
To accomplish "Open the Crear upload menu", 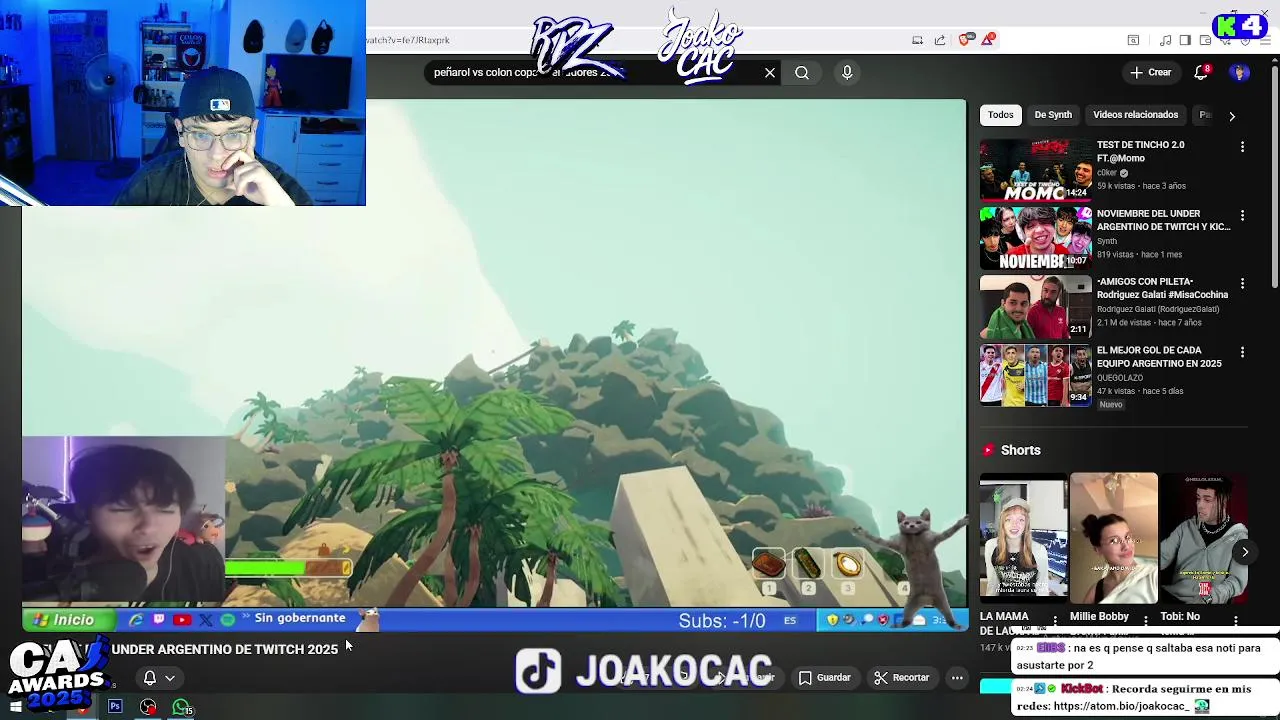I will click(1150, 72).
